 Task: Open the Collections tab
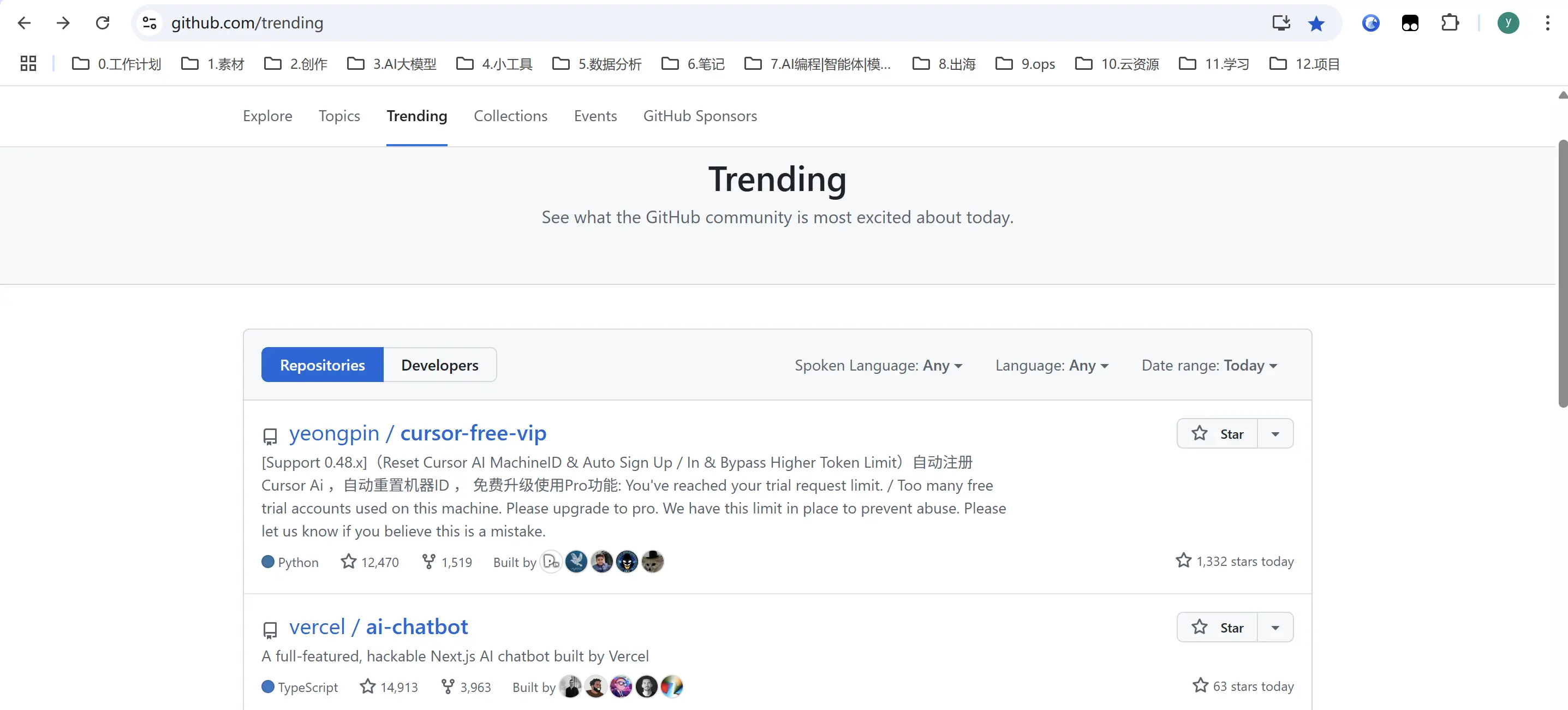coord(511,116)
